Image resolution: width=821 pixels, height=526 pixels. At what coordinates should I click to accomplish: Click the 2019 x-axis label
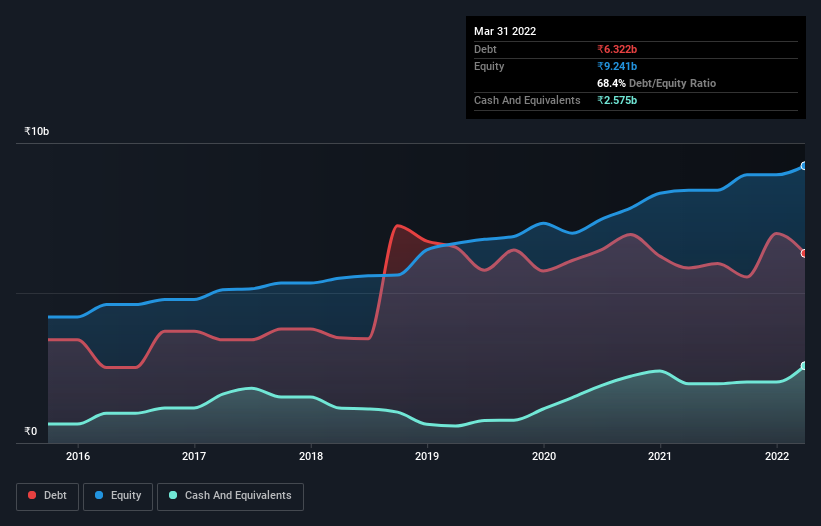(x=427, y=456)
